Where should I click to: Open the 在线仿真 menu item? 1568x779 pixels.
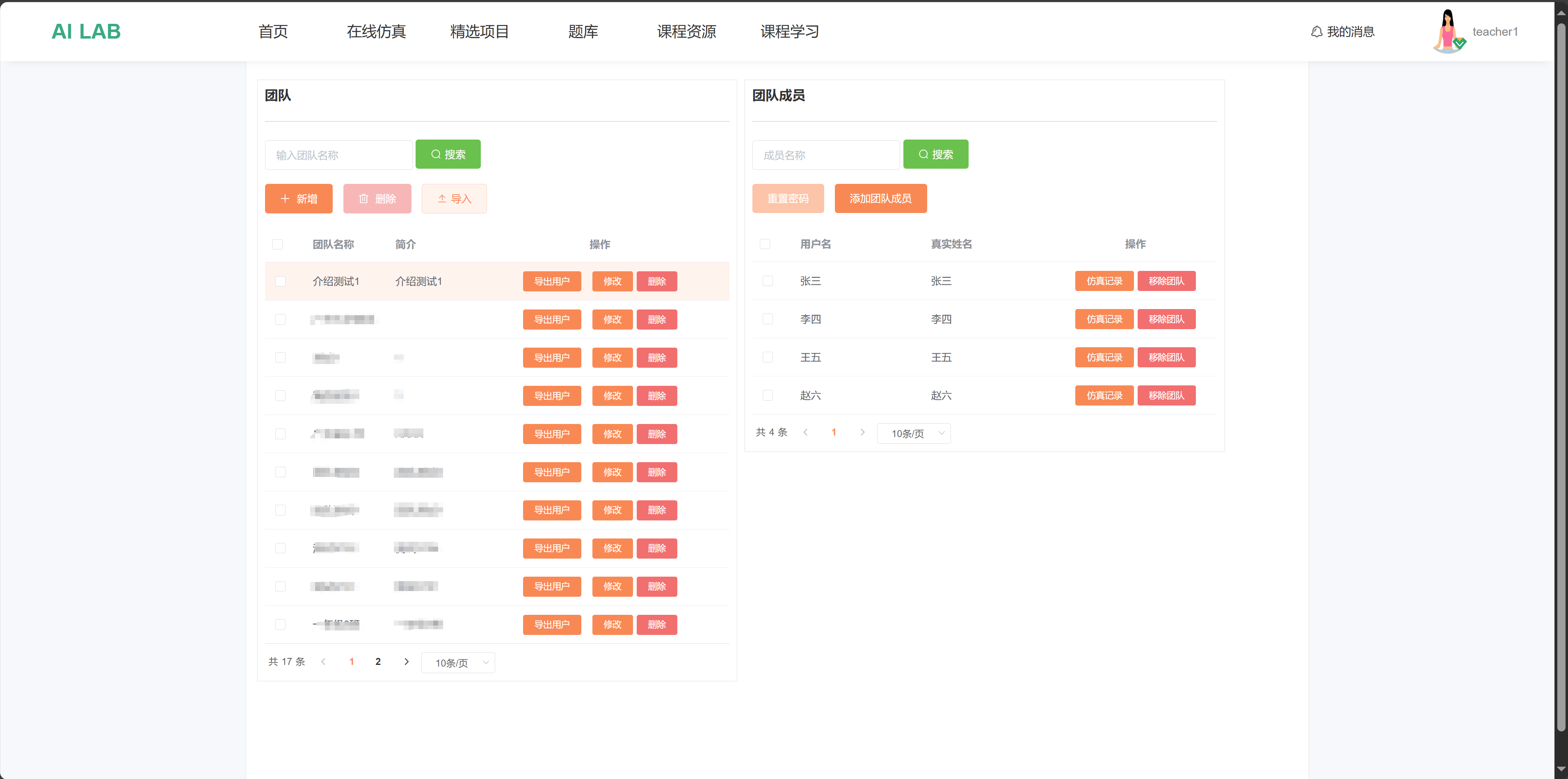click(376, 32)
